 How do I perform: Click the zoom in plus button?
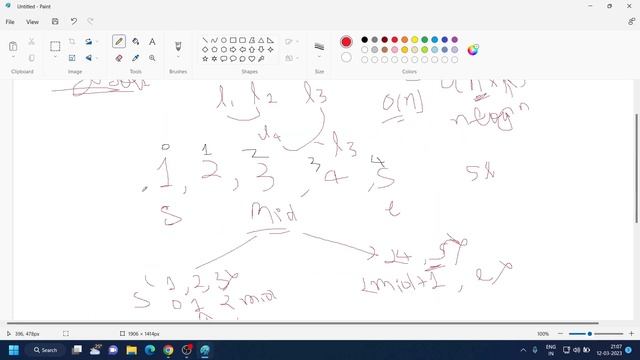(x=631, y=333)
